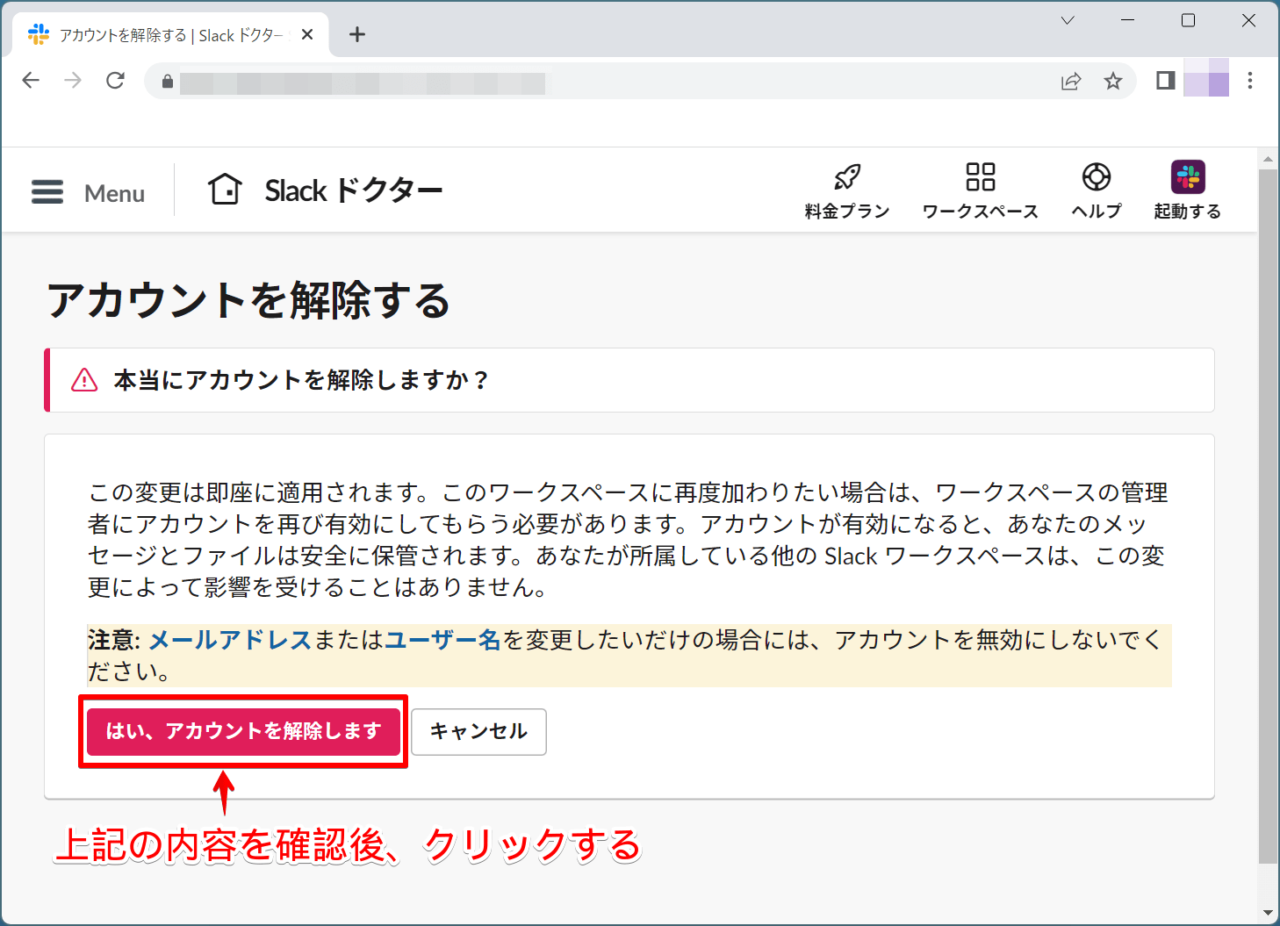The width and height of the screenshot is (1280, 926).
Task: Open the tab search chevron
Action: click(x=1067, y=21)
